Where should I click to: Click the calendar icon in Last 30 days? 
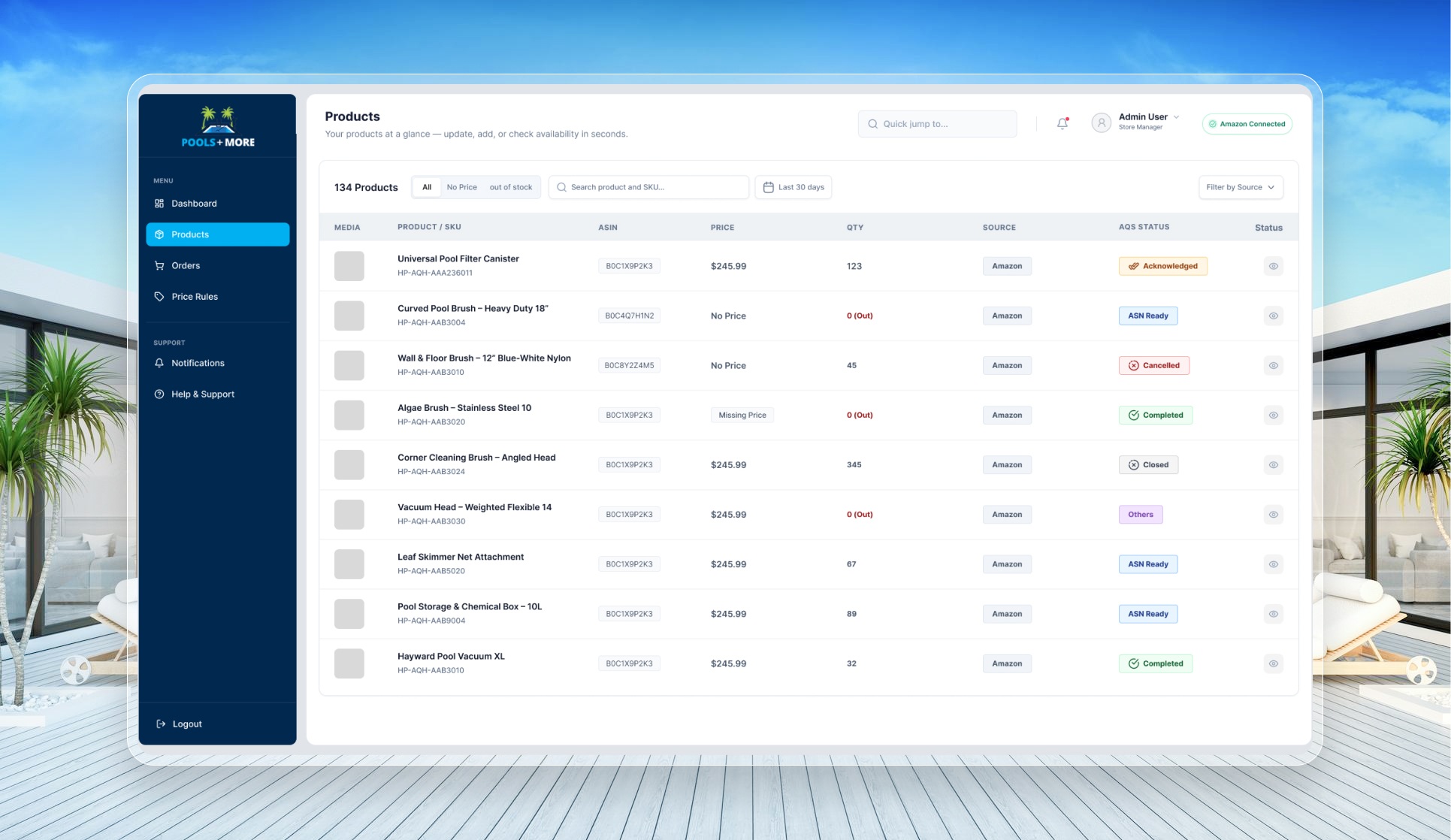pos(768,188)
